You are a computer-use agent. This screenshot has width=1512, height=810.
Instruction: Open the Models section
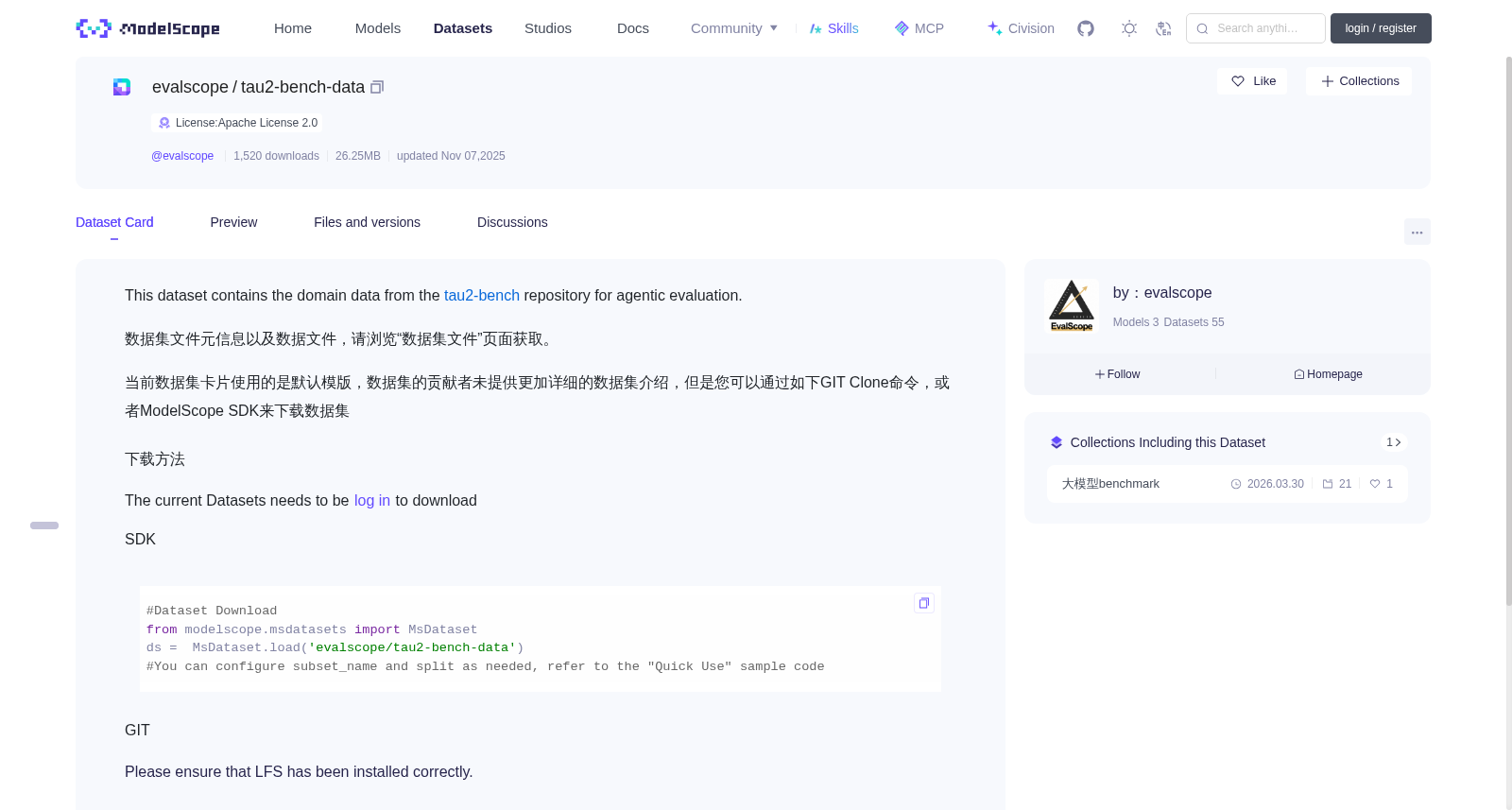(378, 28)
